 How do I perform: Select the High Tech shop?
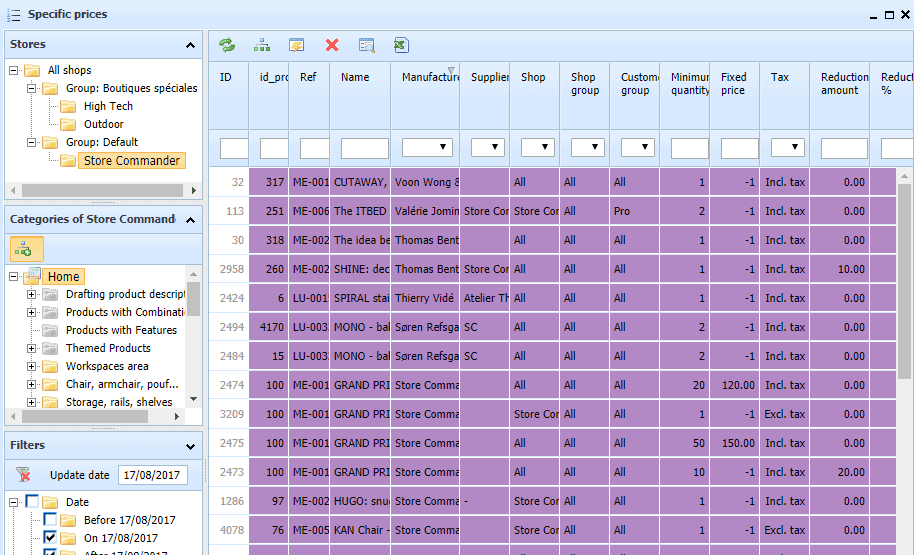pos(107,106)
